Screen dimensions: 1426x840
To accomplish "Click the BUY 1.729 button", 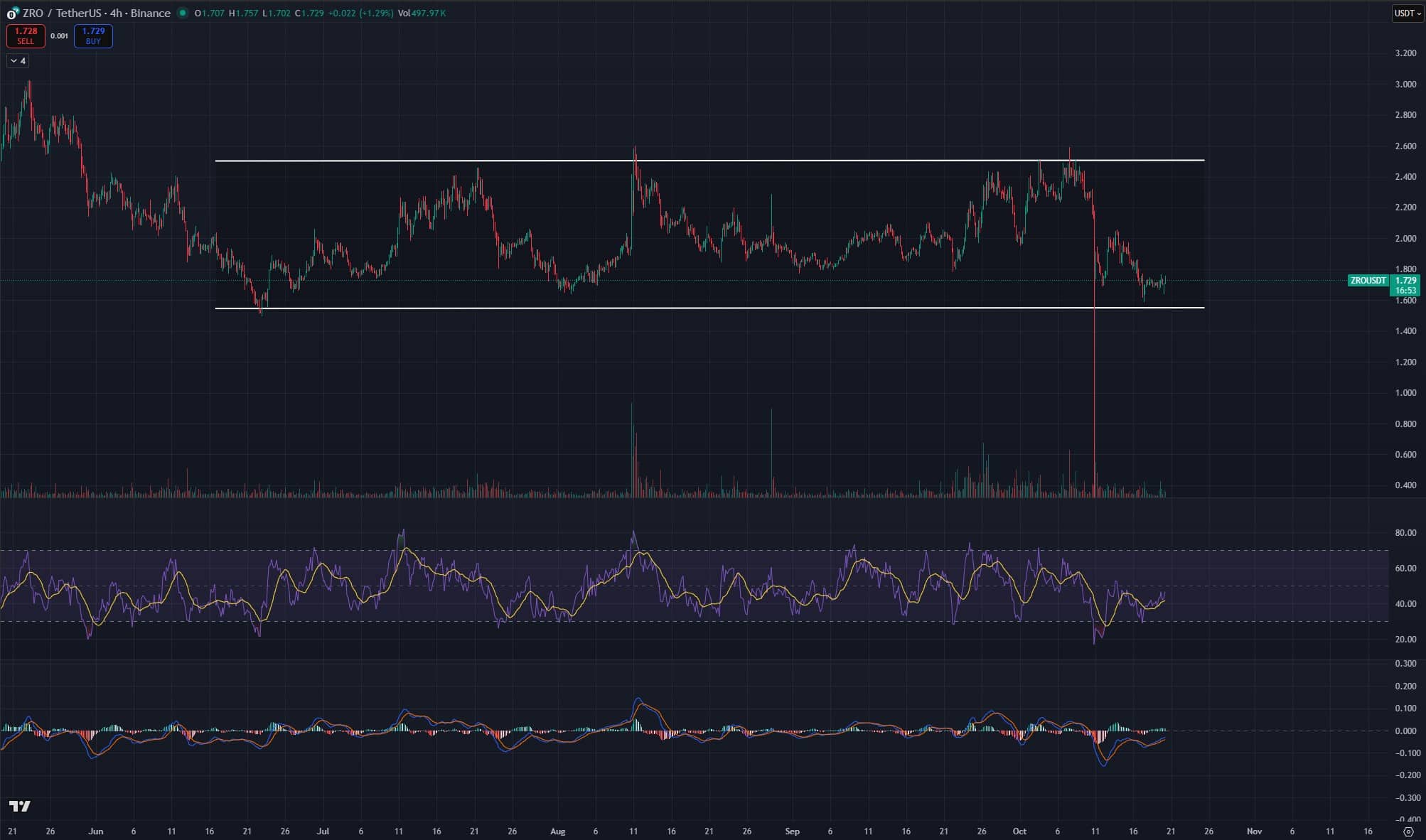I will point(93,36).
